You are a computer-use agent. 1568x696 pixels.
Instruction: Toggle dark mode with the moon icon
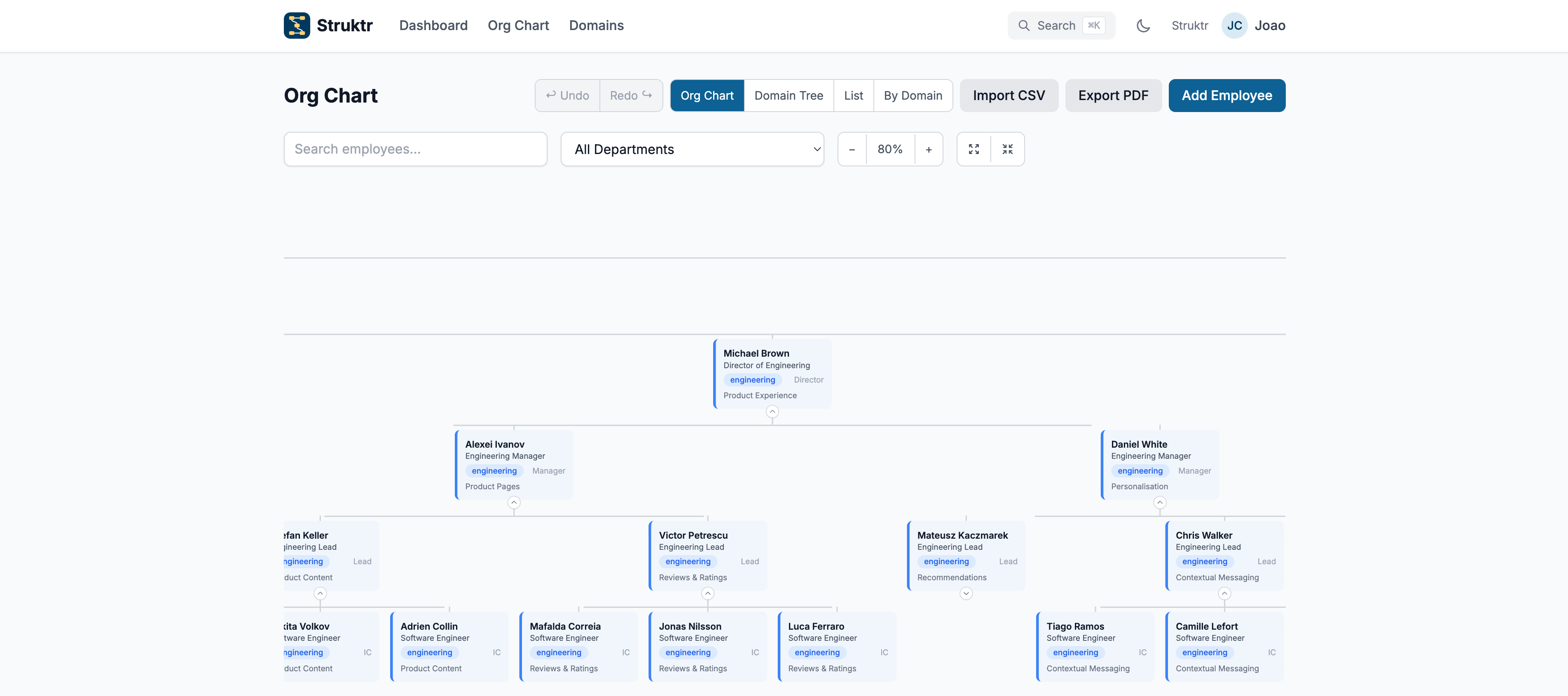click(x=1143, y=26)
